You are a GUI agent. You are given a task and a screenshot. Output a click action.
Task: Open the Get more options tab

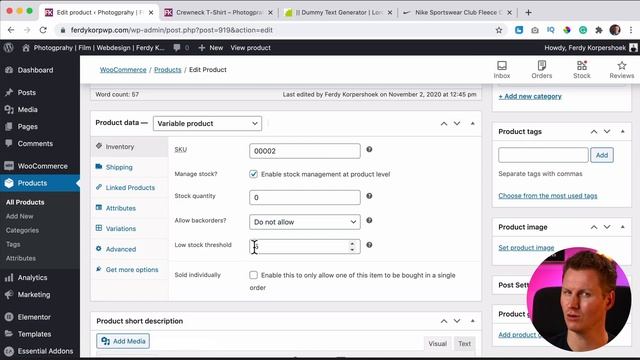point(129,269)
